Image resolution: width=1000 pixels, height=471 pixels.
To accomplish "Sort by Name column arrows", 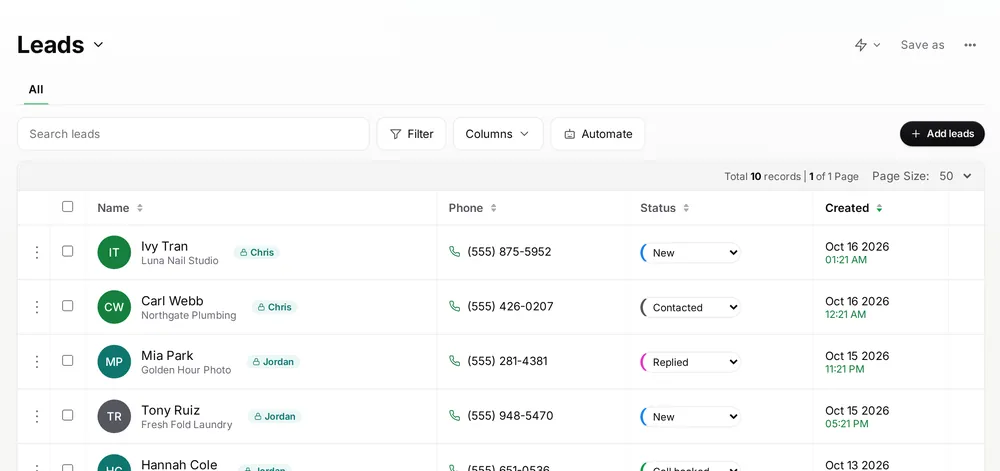I will [x=140, y=208].
